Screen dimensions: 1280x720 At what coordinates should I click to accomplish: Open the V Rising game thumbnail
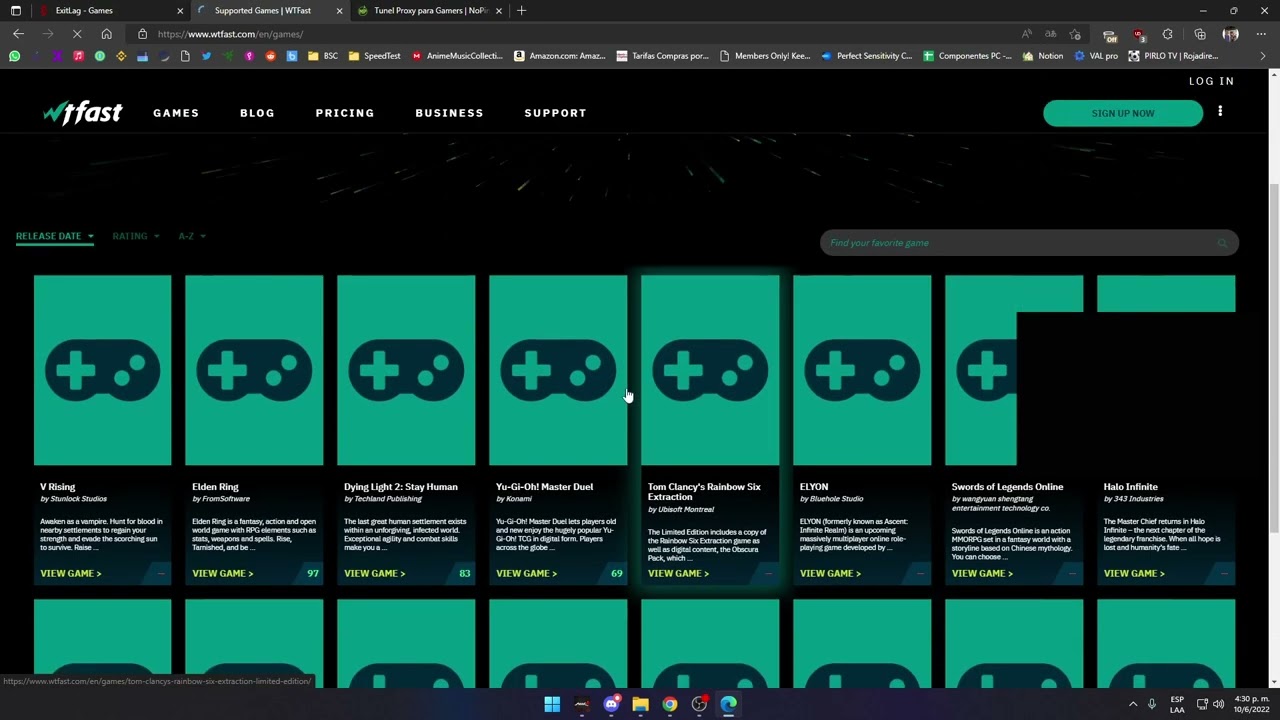[102, 370]
